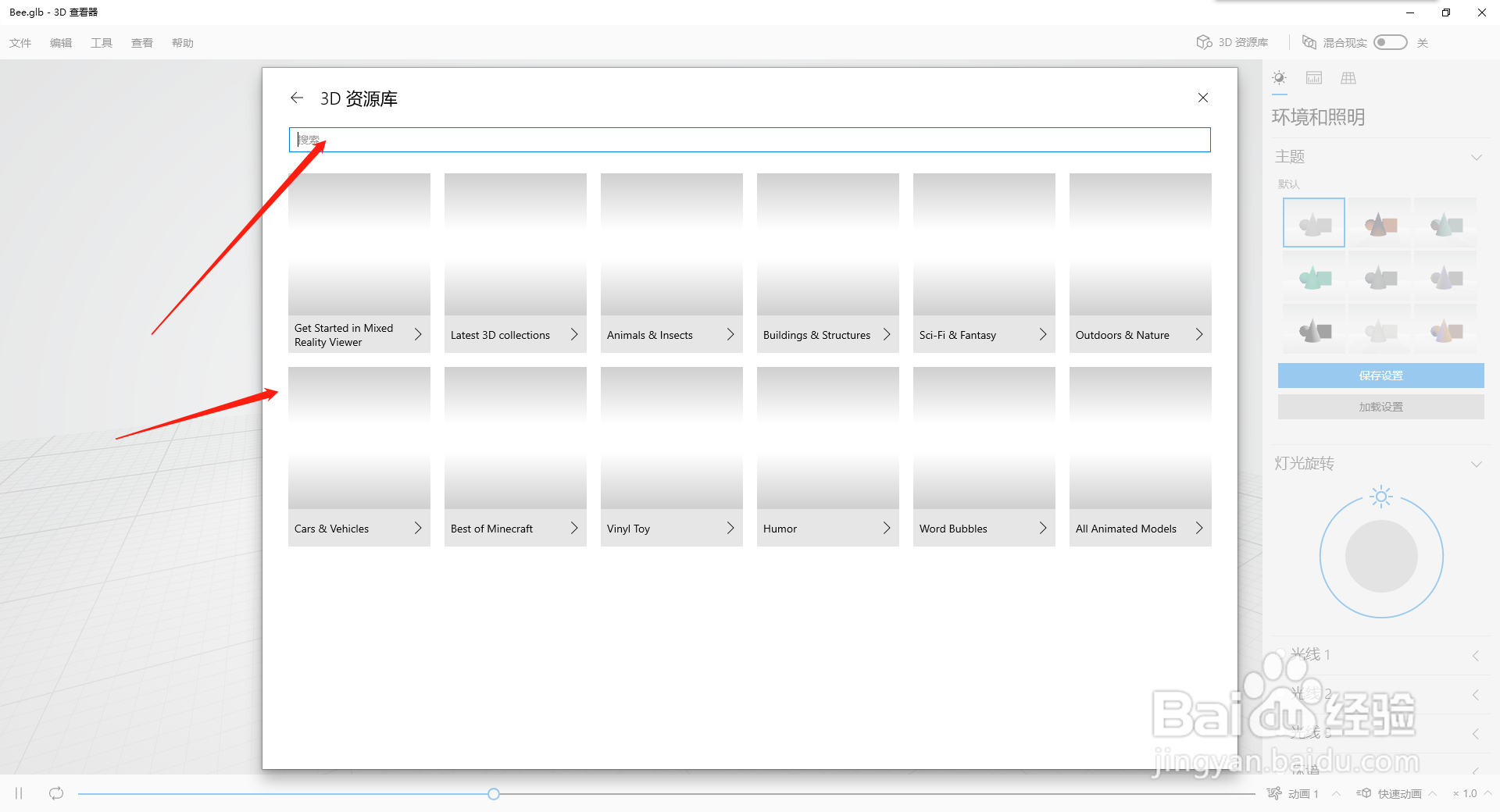Click the 加载设置 button
1500x812 pixels.
(1381, 407)
